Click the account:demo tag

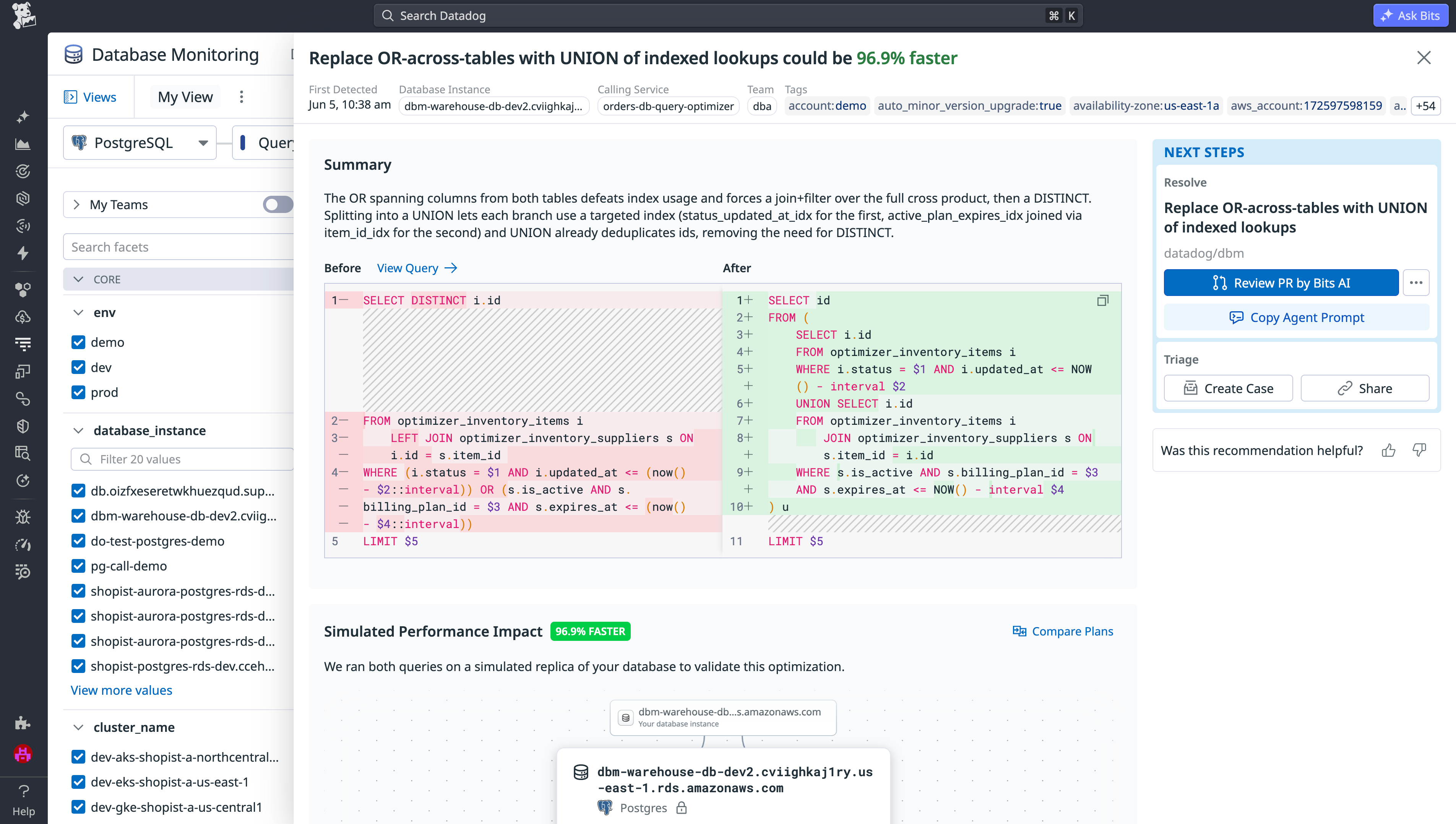(x=827, y=106)
